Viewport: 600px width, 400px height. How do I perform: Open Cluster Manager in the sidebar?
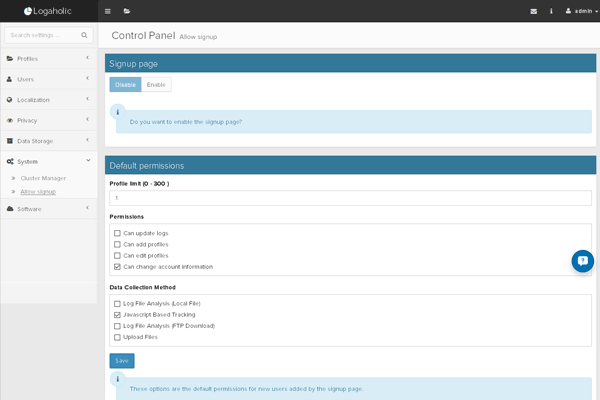point(43,178)
